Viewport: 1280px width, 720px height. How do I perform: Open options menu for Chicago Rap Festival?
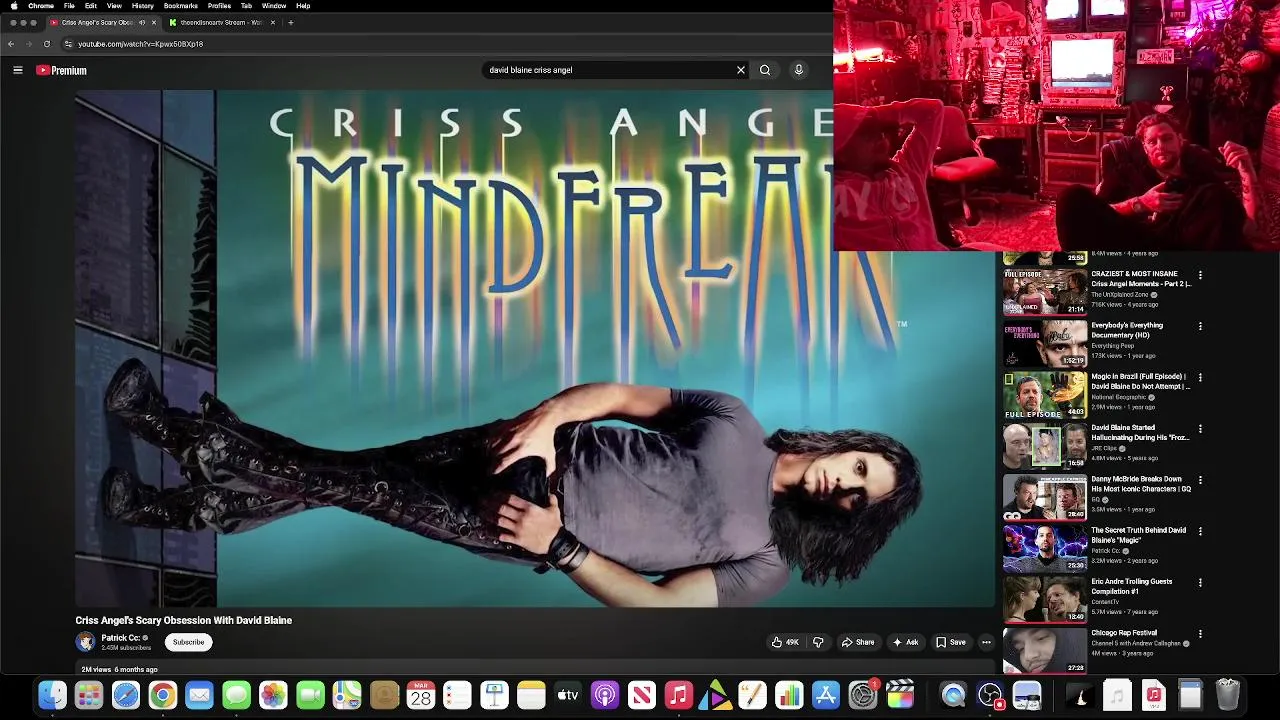(x=1200, y=634)
